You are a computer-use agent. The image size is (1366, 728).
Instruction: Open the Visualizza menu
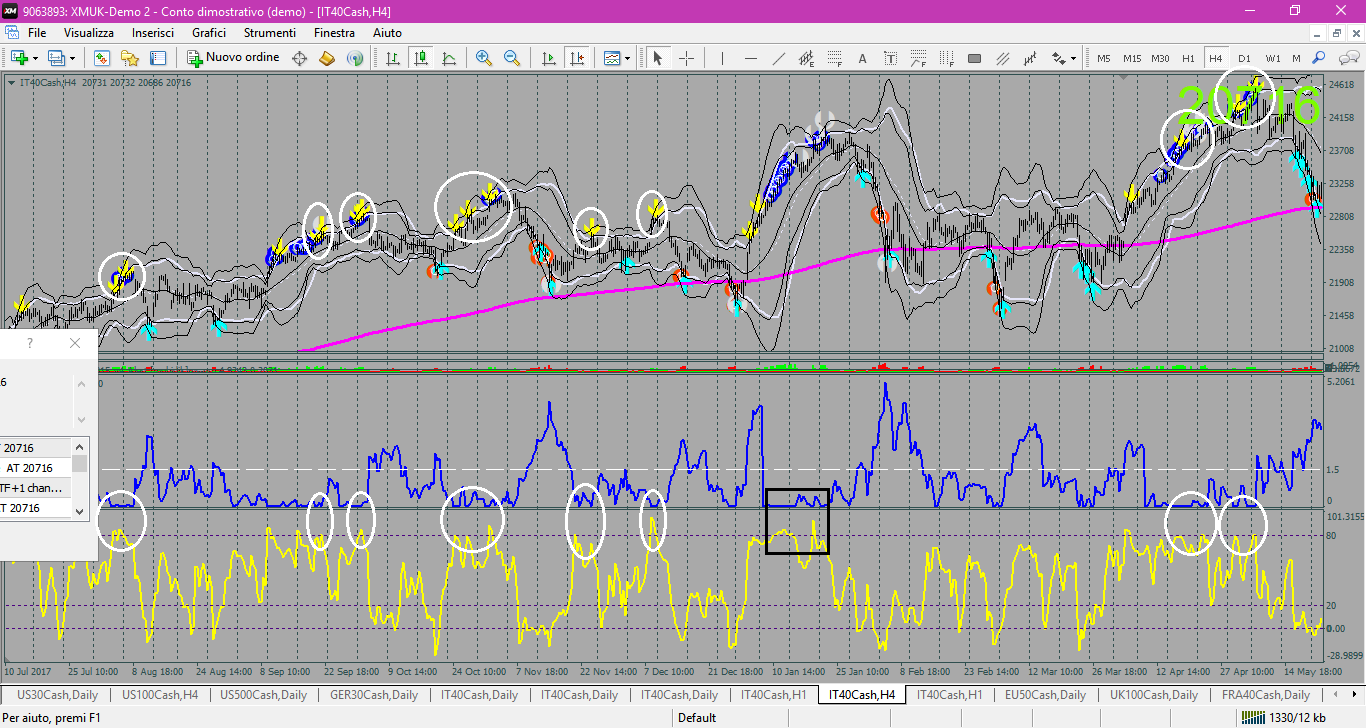[x=89, y=33]
